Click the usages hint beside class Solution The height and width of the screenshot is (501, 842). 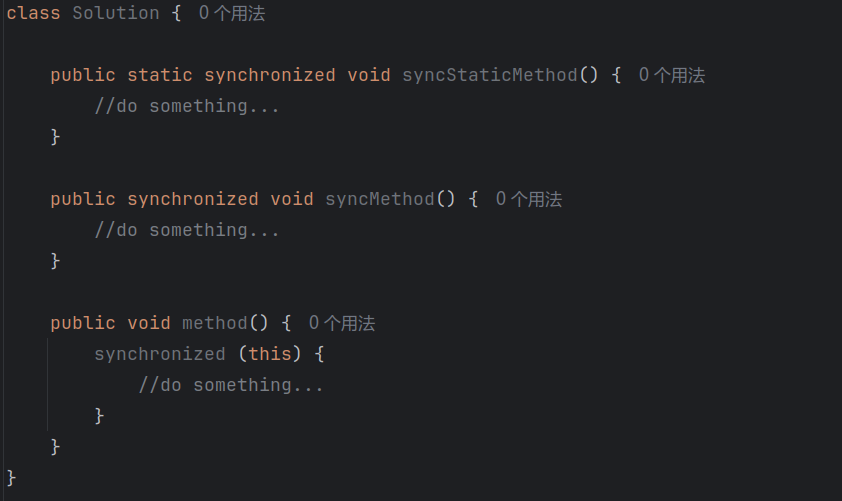click(232, 13)
